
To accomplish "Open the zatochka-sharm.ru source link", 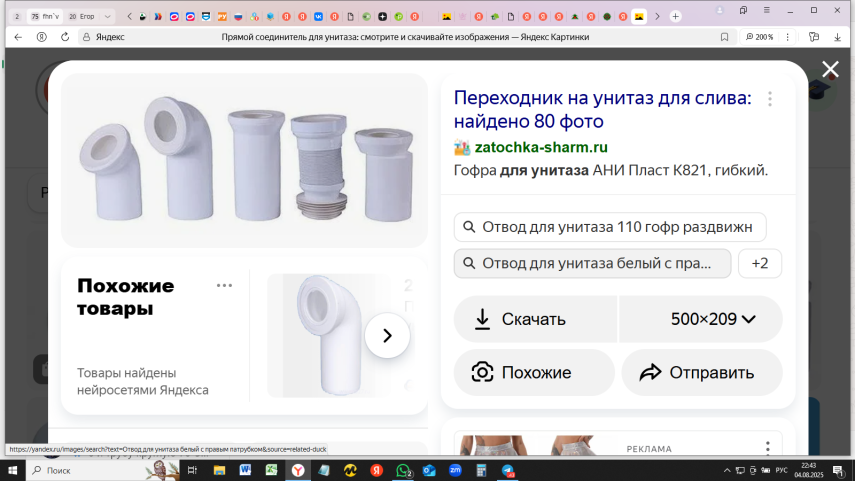I will tap(541, 147).
